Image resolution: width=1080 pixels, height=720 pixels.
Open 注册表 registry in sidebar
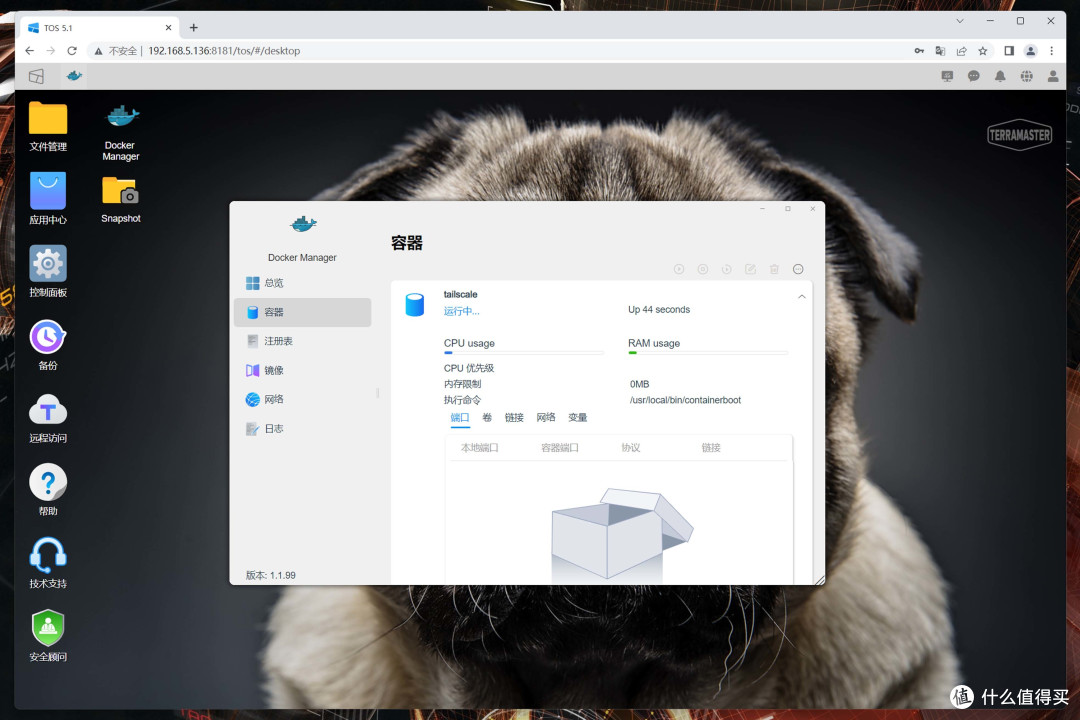point(302,341)
